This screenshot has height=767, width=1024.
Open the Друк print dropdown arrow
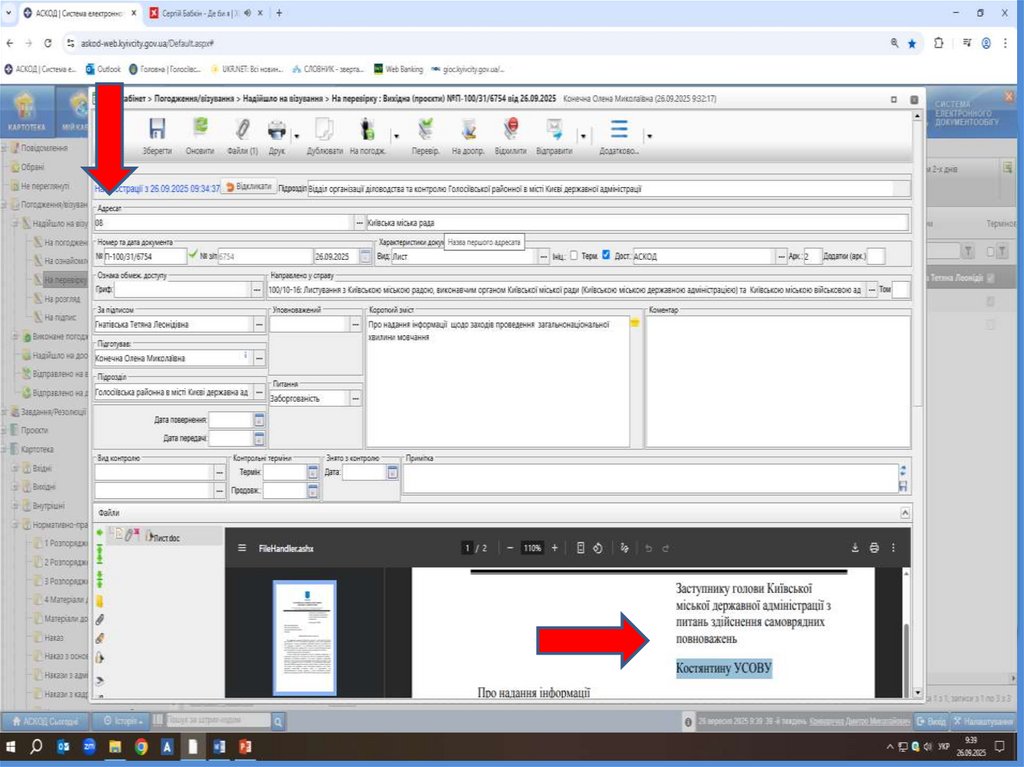point(295,135)
